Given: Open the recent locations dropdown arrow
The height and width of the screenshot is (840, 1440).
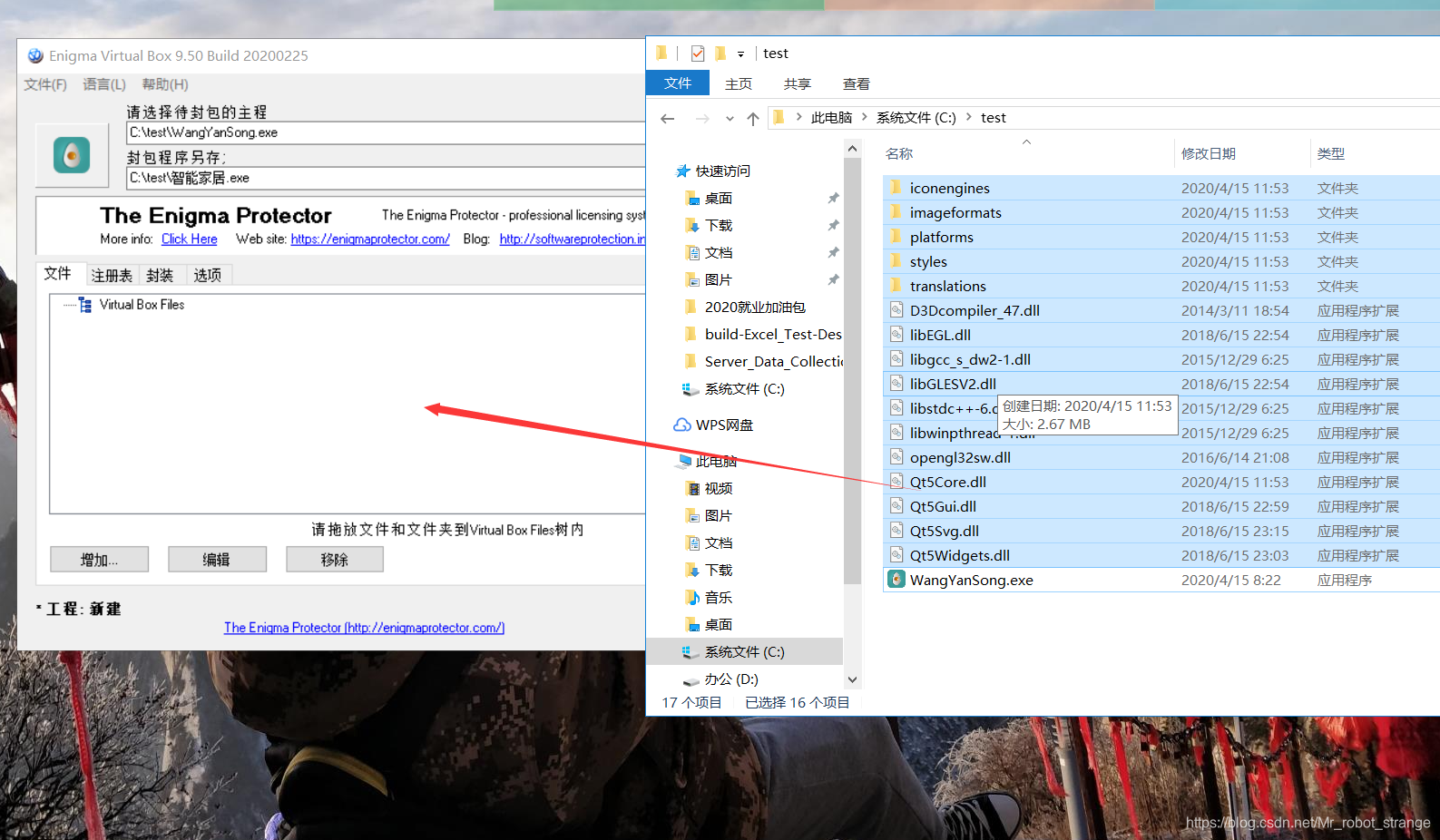Looking at the screenshot, I should (x=730, y=119).
